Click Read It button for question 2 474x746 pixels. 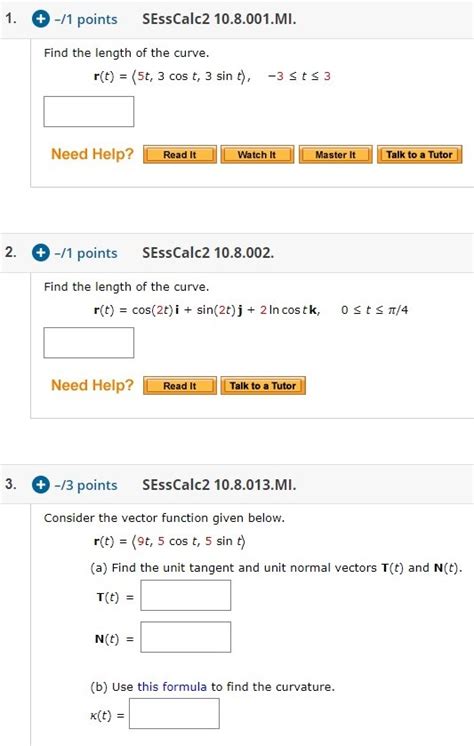[x=179, y=385]
